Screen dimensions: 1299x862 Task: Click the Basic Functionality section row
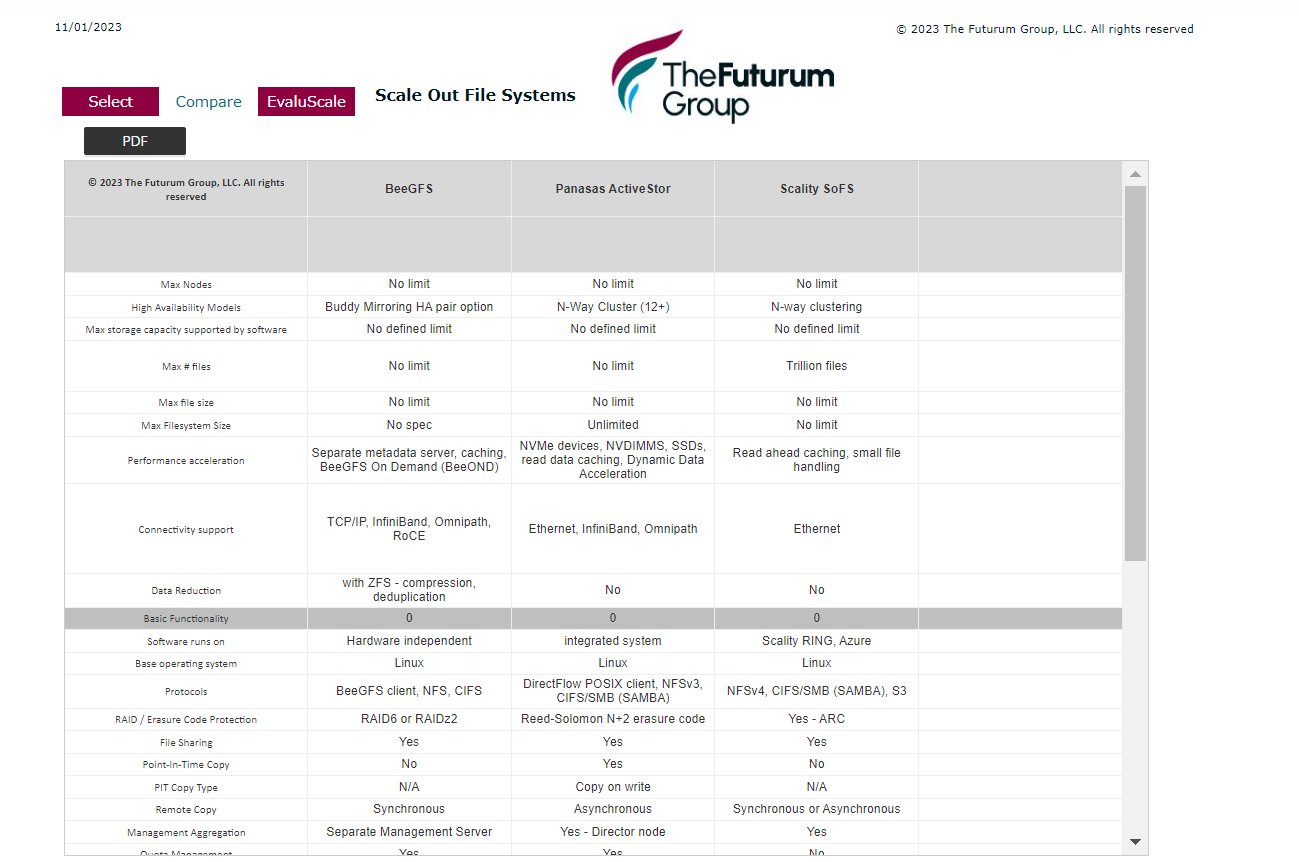pyautogui.click(x=593, y=618)
